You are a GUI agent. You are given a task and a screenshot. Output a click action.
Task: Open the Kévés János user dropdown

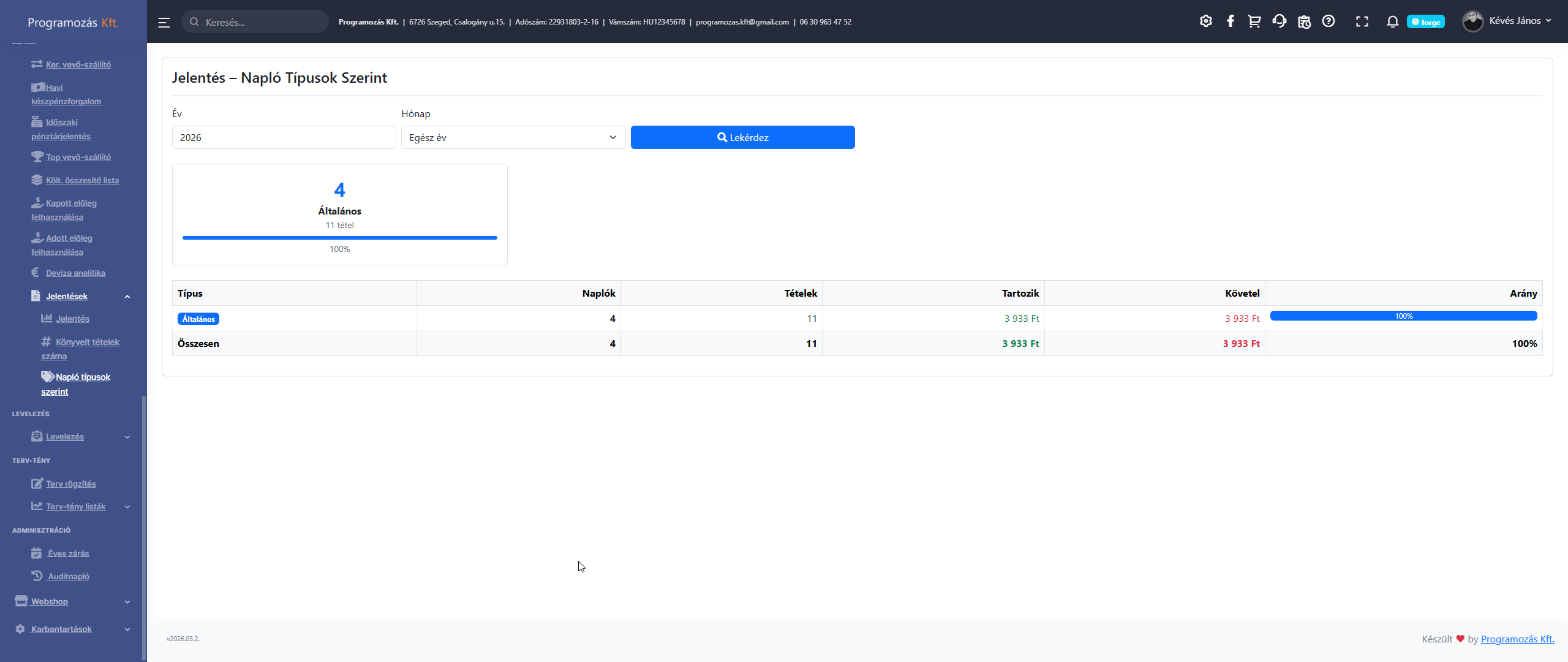1520,21
